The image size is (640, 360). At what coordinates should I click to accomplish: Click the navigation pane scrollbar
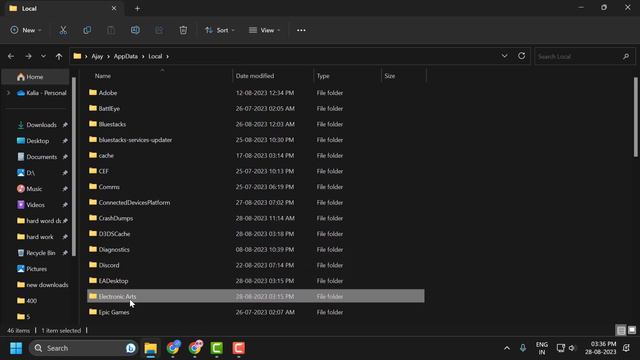click(x=74, y=167)
